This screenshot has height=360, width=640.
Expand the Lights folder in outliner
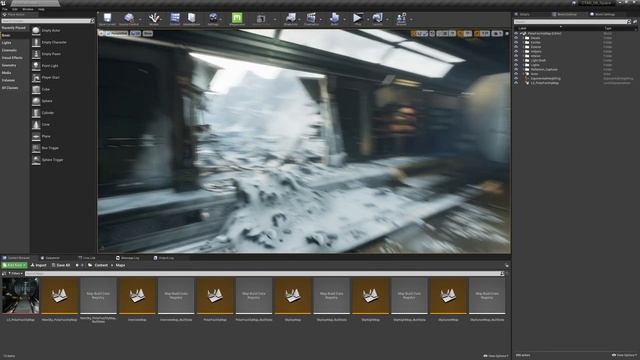point(523,65)
